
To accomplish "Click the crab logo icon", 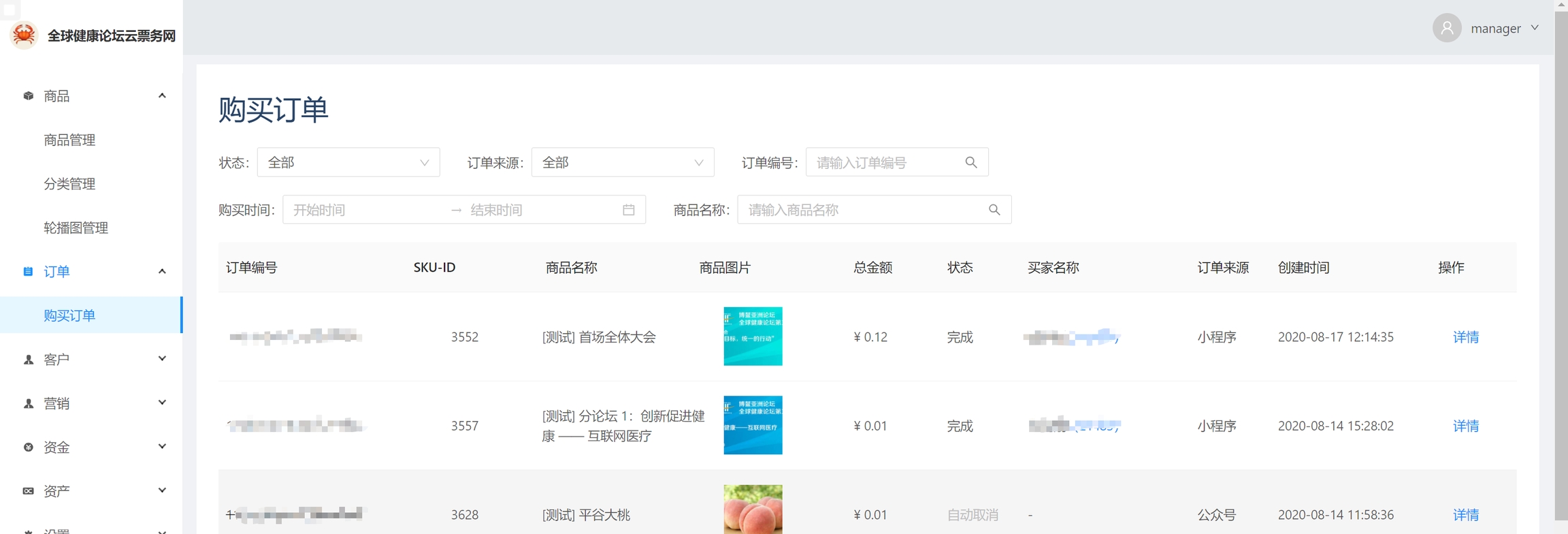I will pyautogui.click(x=24, y=35).
